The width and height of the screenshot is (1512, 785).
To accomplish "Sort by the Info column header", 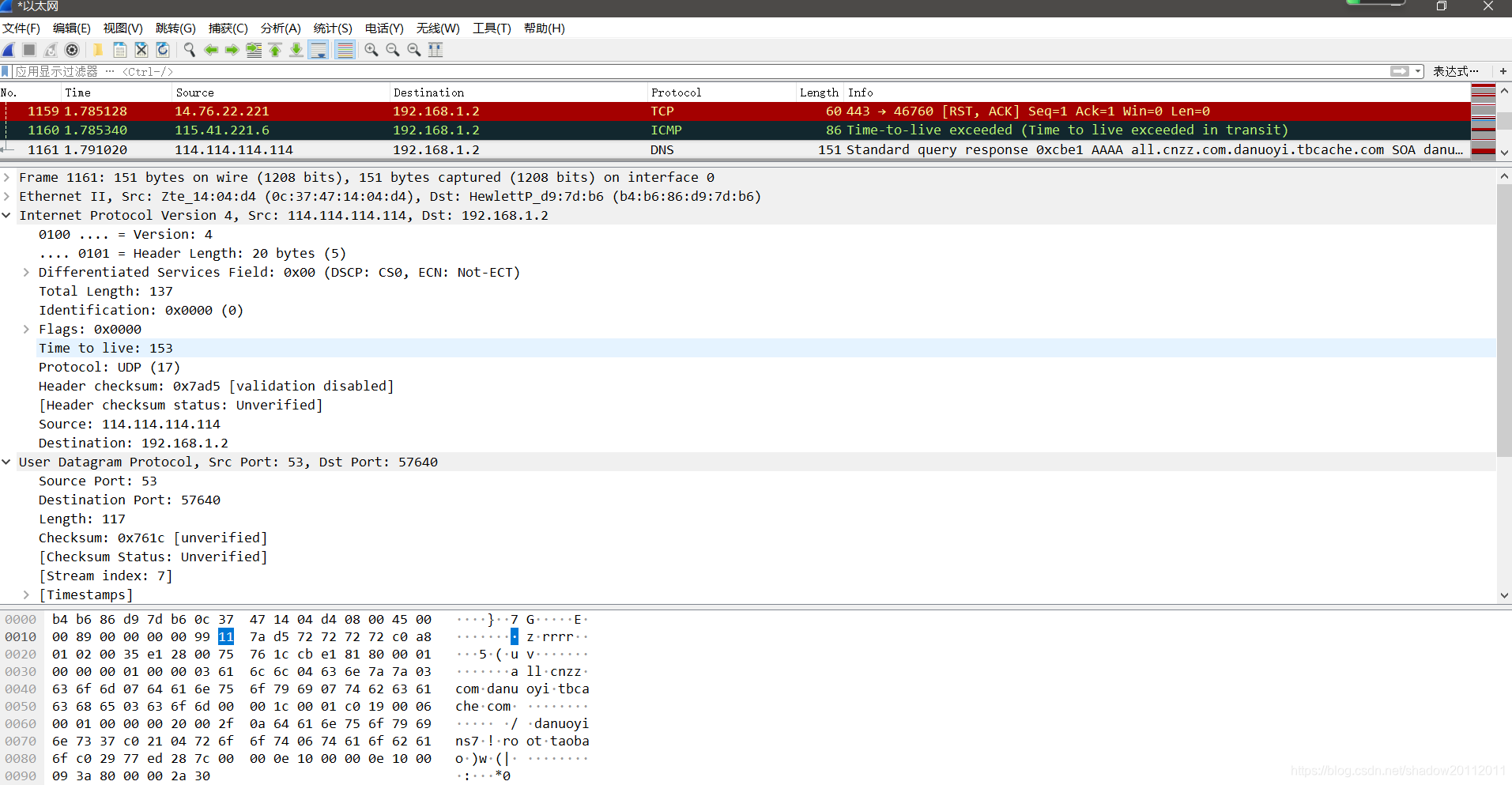I will point(1156,92).
